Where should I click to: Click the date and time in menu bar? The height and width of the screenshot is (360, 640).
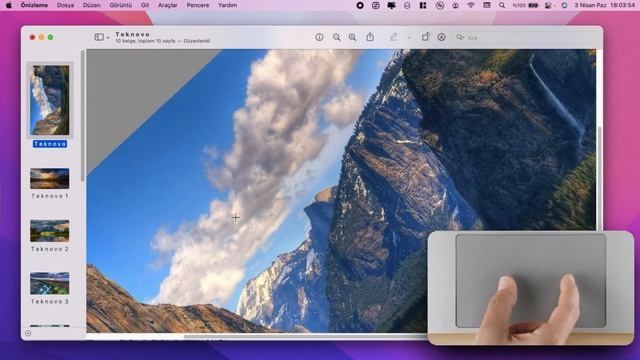[604, 5]
